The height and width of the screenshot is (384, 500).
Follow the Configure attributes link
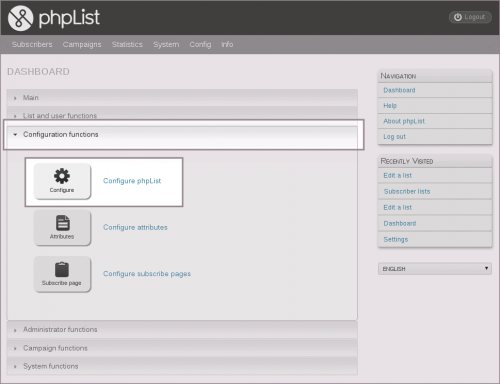135,227
